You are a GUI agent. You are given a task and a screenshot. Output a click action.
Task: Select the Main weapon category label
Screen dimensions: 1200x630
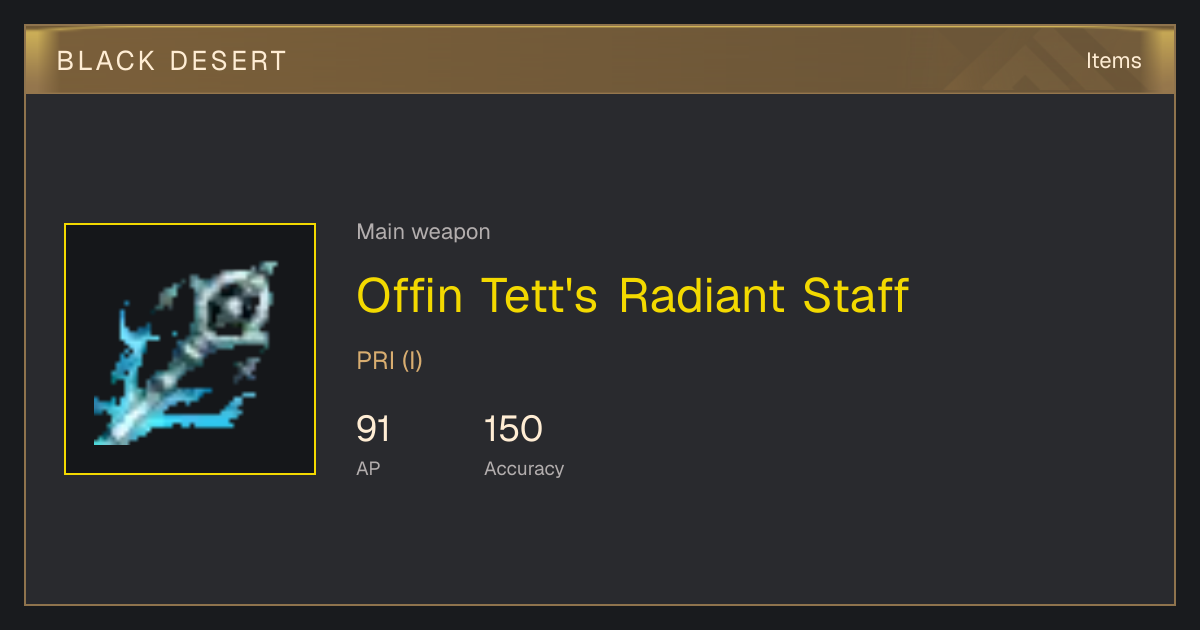point(423,232)
